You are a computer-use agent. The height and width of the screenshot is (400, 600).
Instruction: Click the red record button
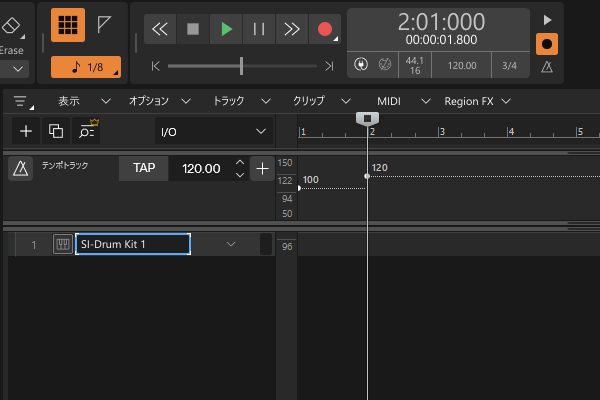[x=324, y=29]
